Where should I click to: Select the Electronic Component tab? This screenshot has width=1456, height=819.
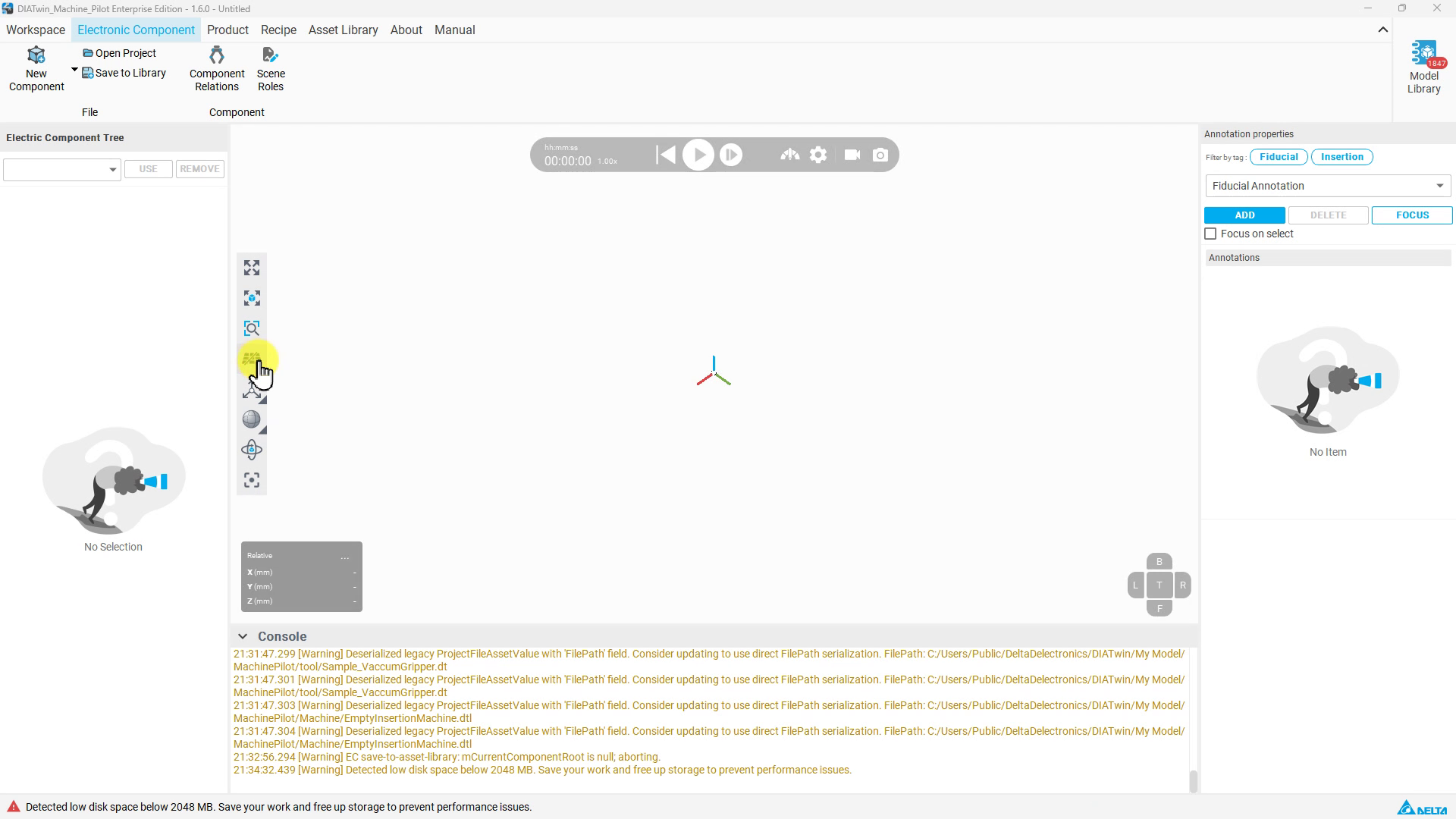[x=136, y=30]
